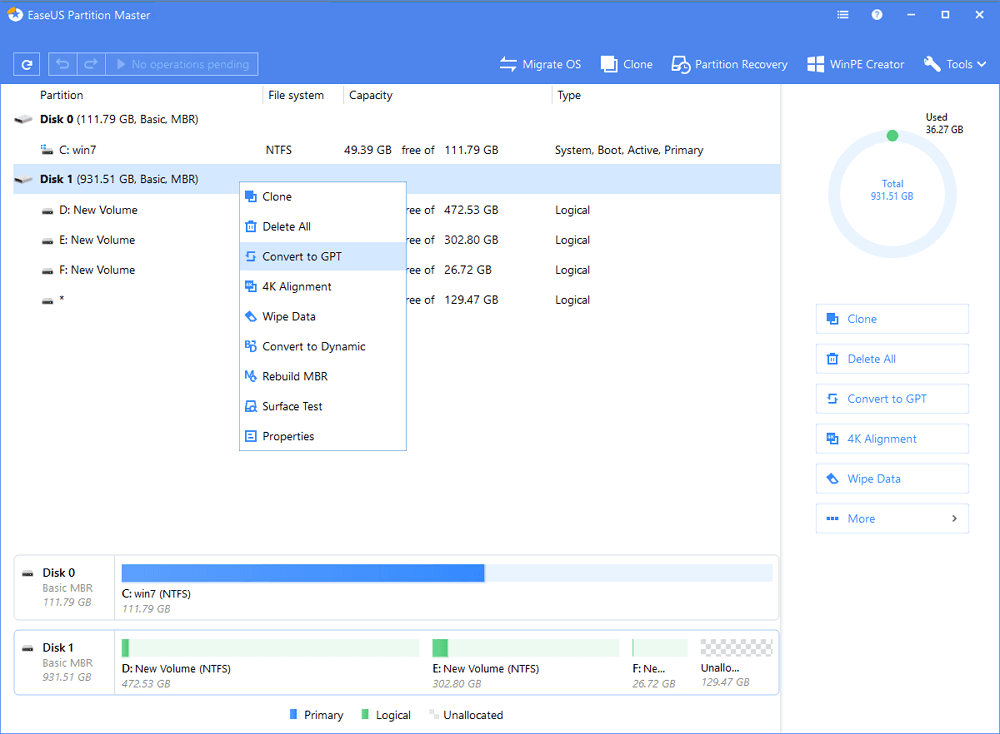Run Surface Test from context menu
The width and height of the screenshot is (1000, 734).
pyautogui.click(x=323, y=406)
